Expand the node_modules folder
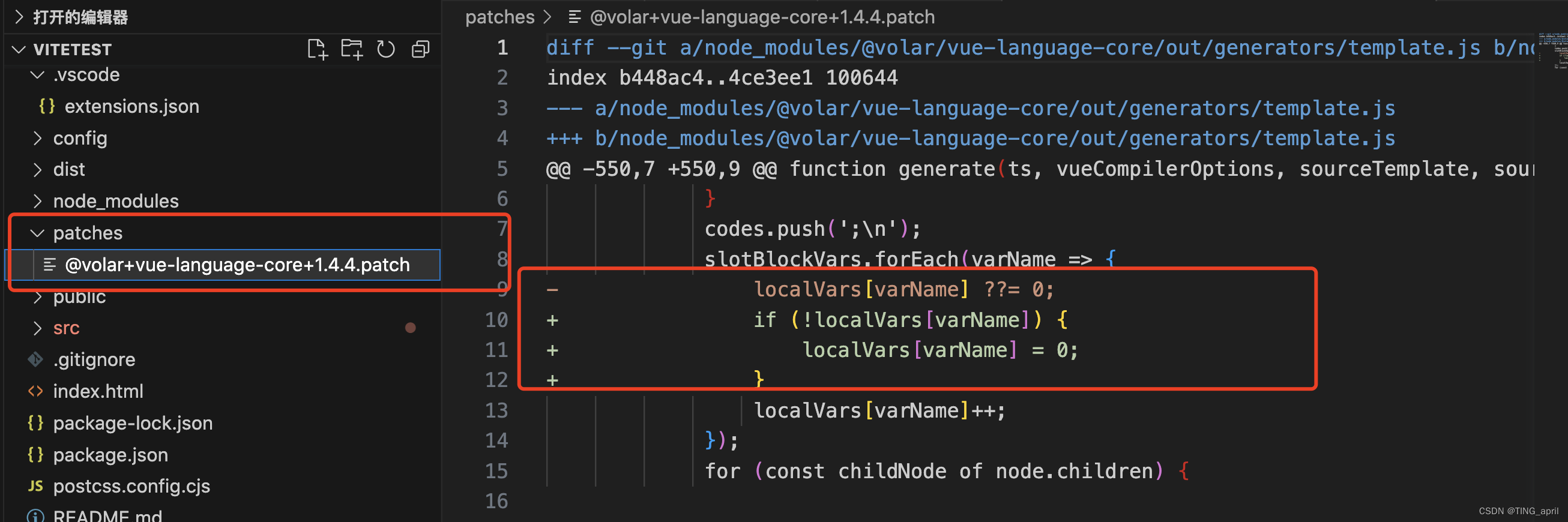Viewport: 1568px width, 522px height. point(37,201)
